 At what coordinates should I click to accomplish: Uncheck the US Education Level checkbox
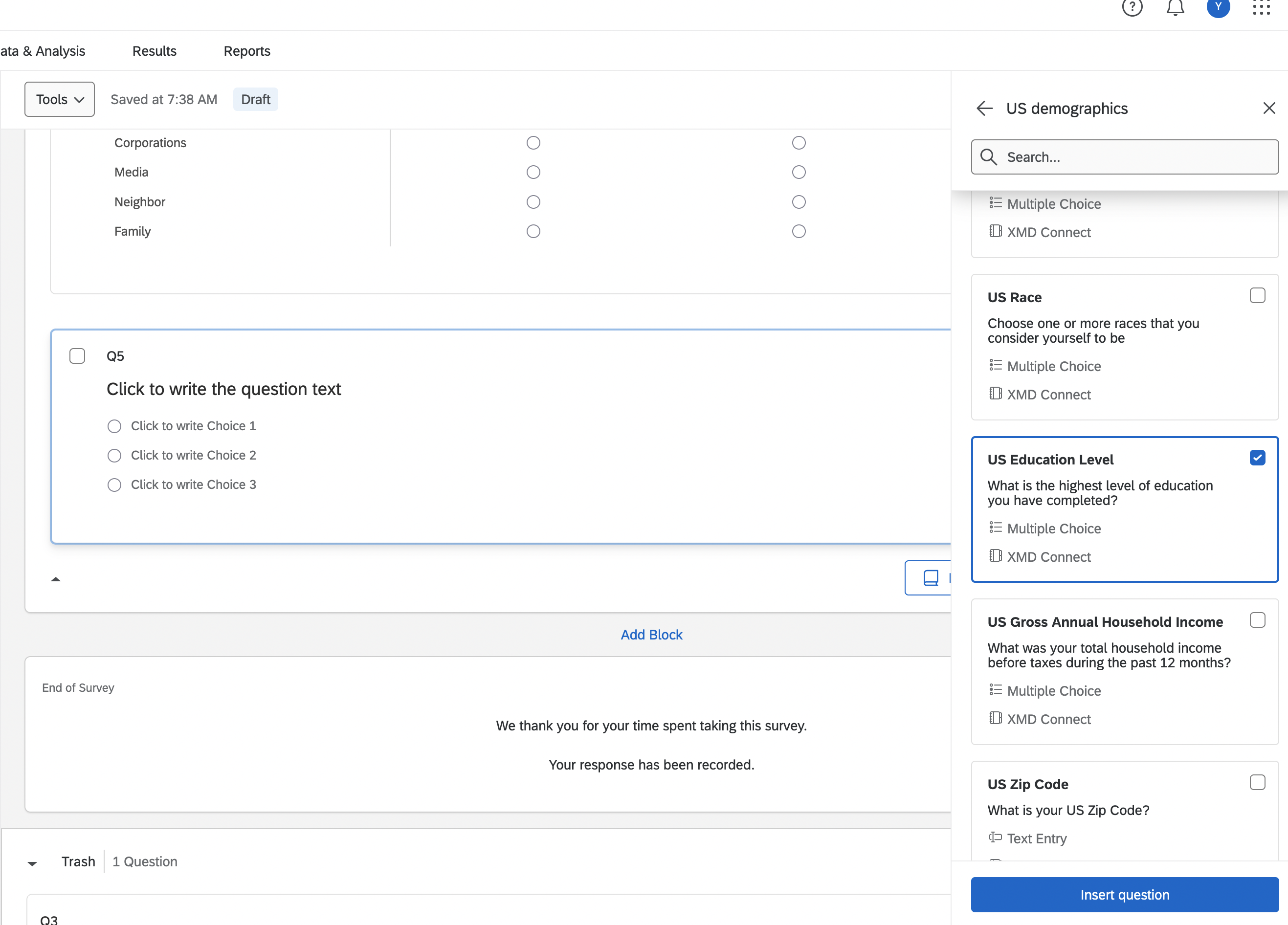point(1257,458)
